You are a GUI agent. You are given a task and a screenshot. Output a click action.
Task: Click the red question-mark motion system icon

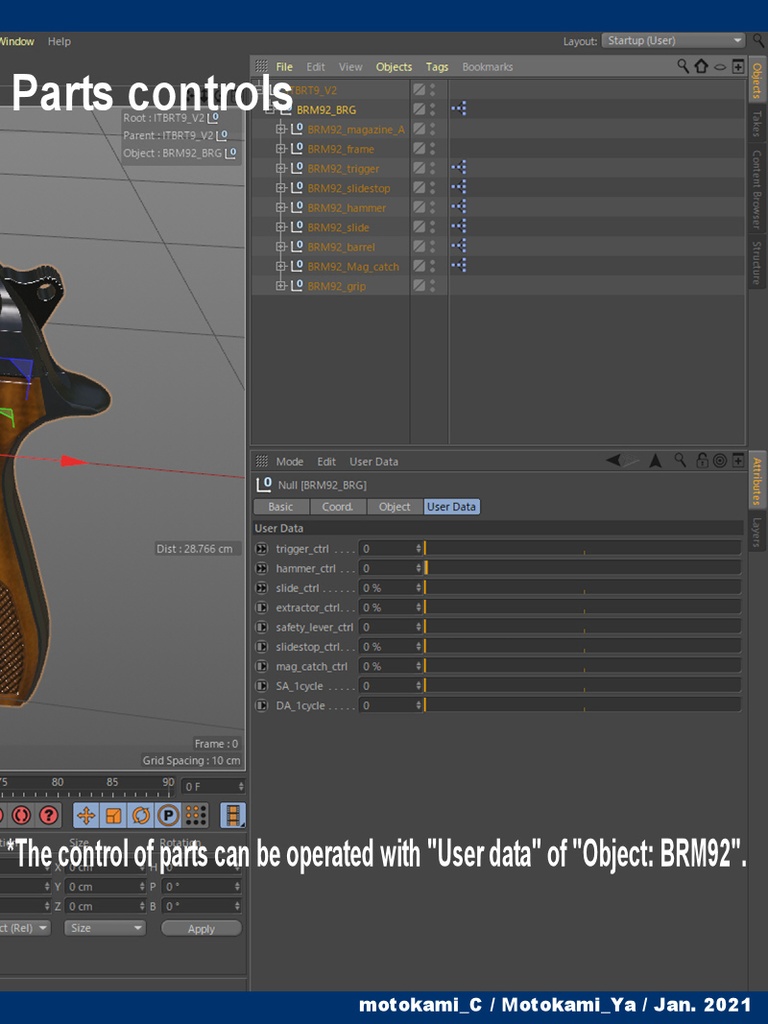click(49, 815)
